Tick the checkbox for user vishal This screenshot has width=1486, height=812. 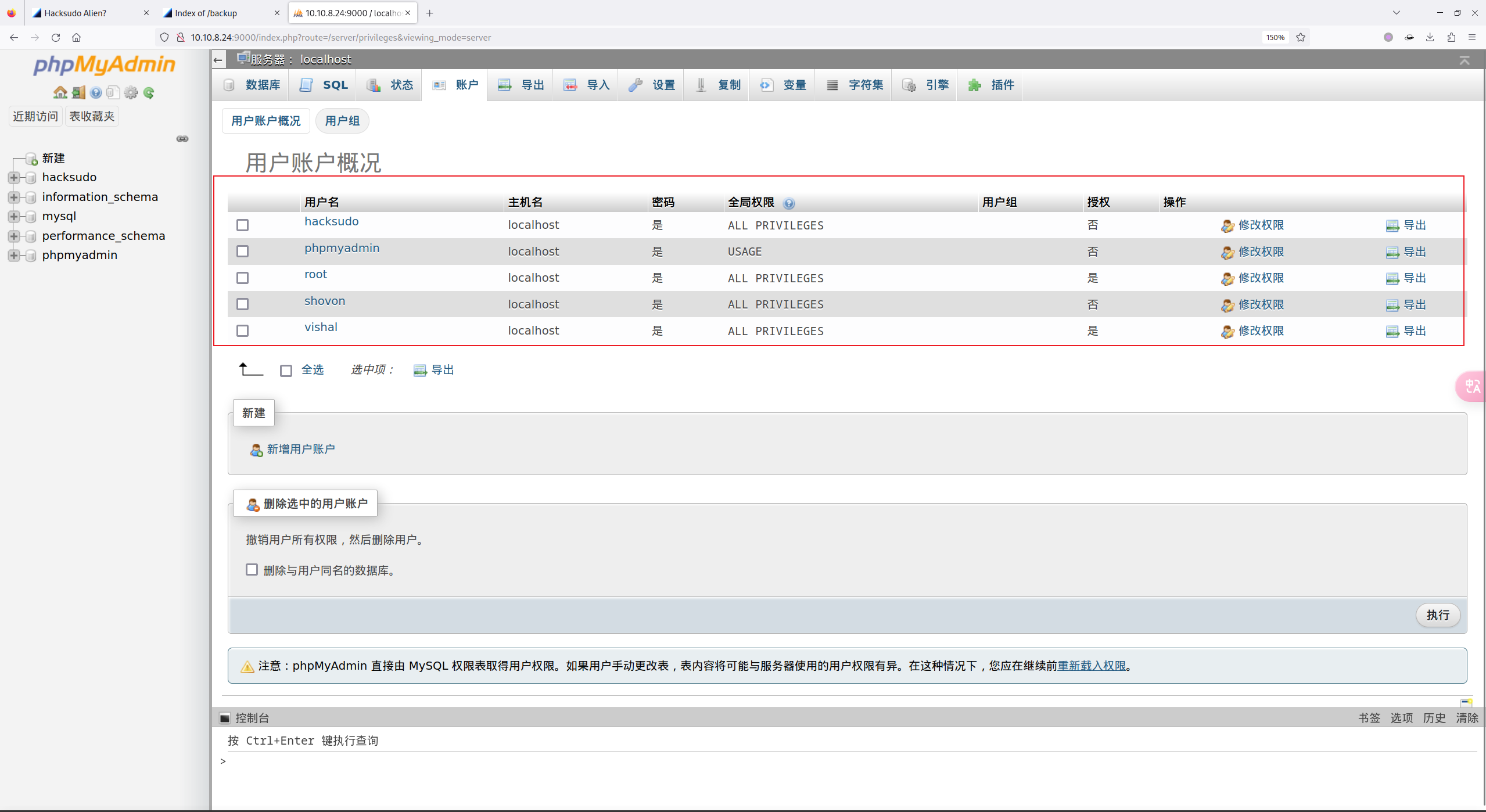243,331
